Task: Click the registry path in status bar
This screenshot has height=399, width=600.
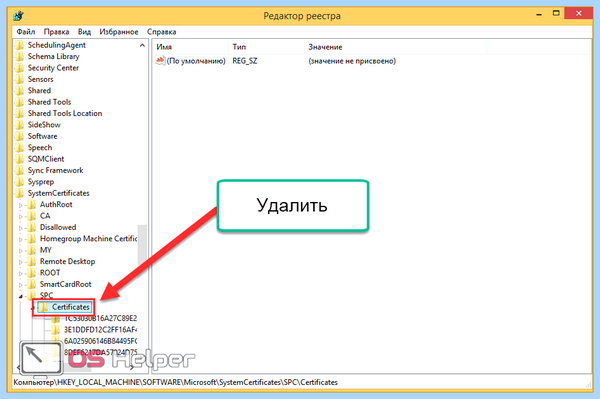Action: coord(176,382)
